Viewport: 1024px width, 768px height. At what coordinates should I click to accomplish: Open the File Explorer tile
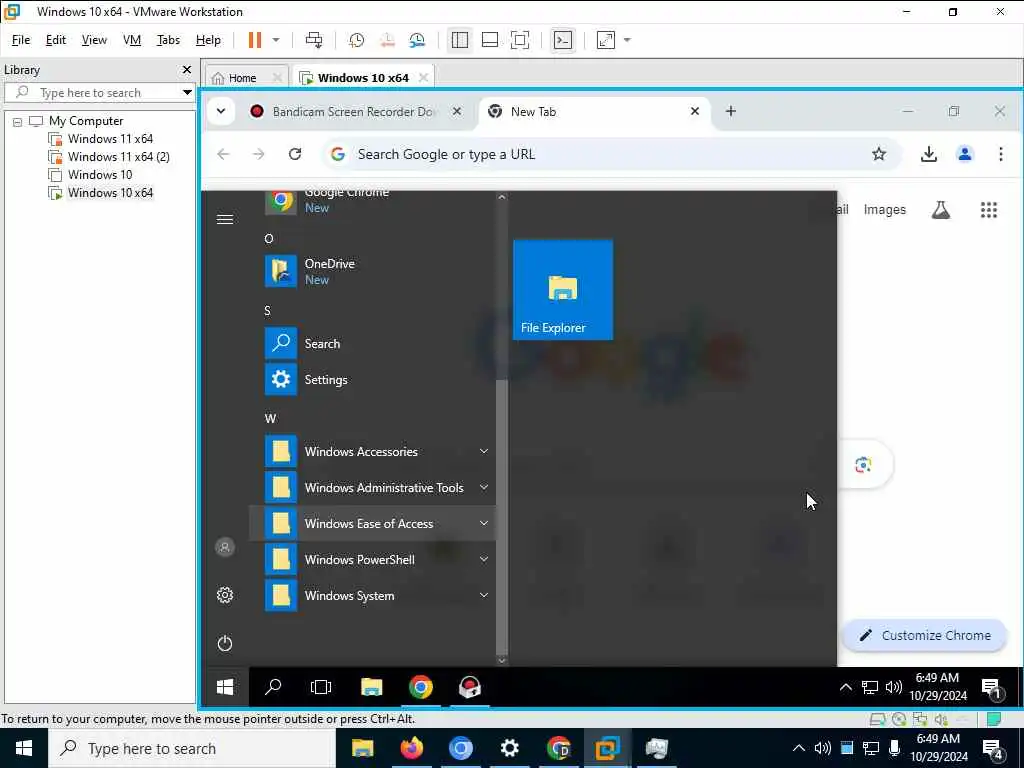(x=563, y=290)
